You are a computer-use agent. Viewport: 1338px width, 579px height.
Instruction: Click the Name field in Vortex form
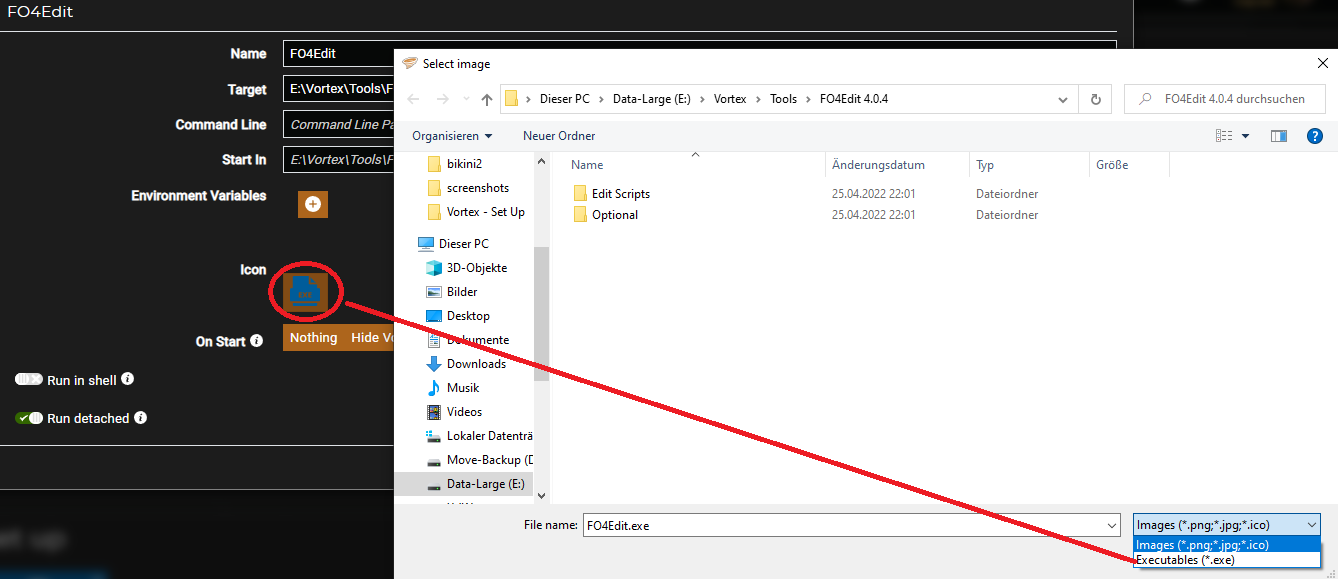[x=338, y=54]
